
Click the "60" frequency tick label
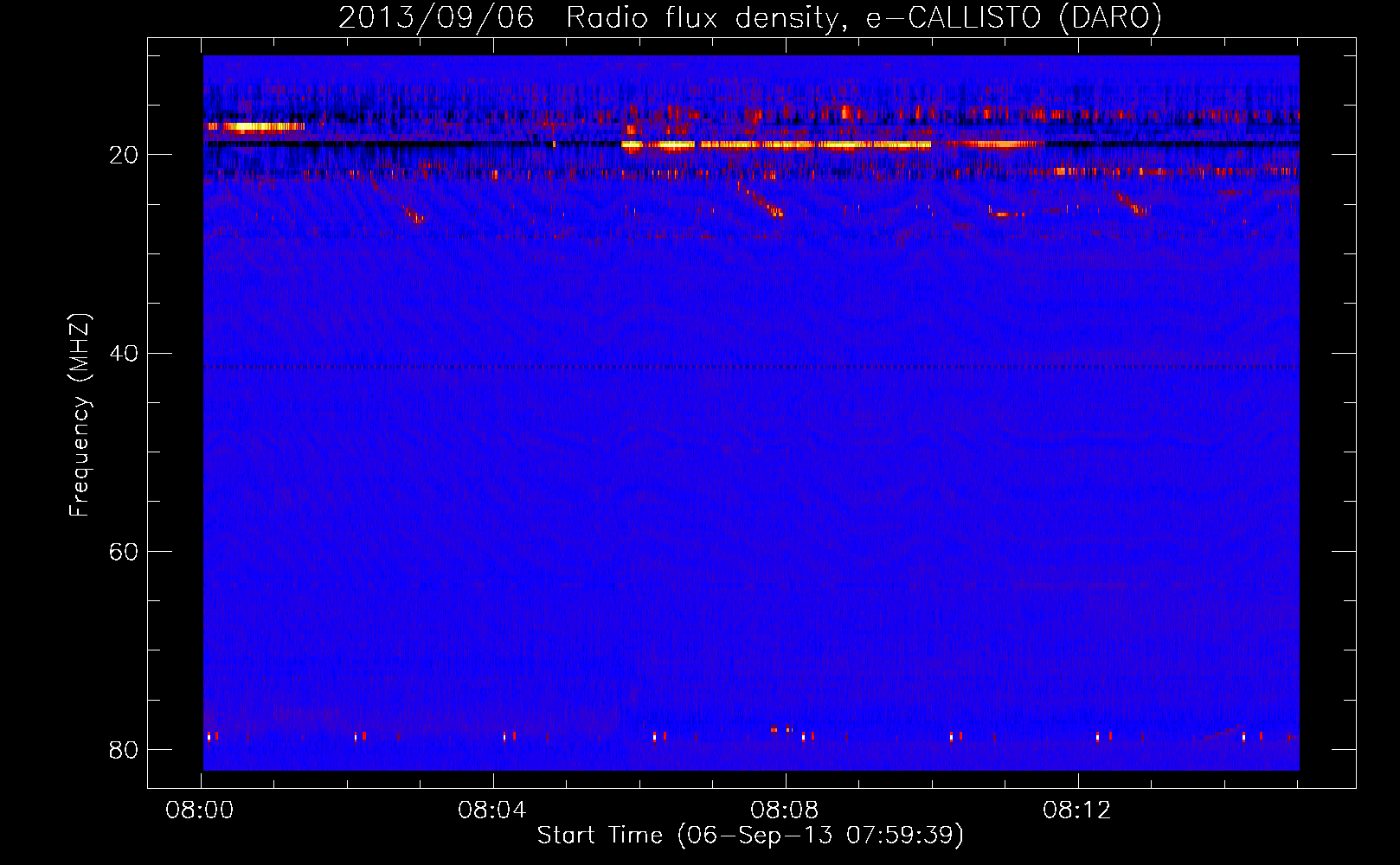tap(123, 551)
